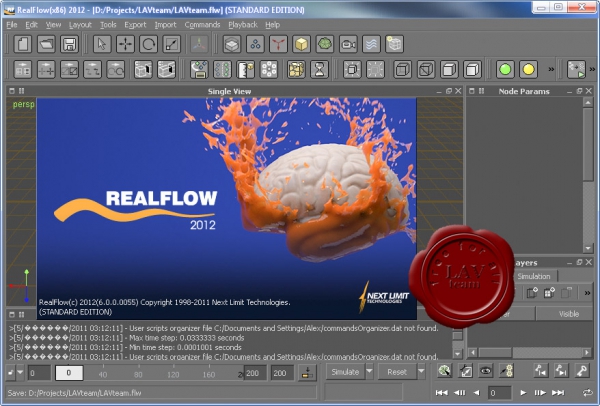Add a particle emitter with blue dots icon
Viewport: 600px width, 406px height.
[255, 44]
